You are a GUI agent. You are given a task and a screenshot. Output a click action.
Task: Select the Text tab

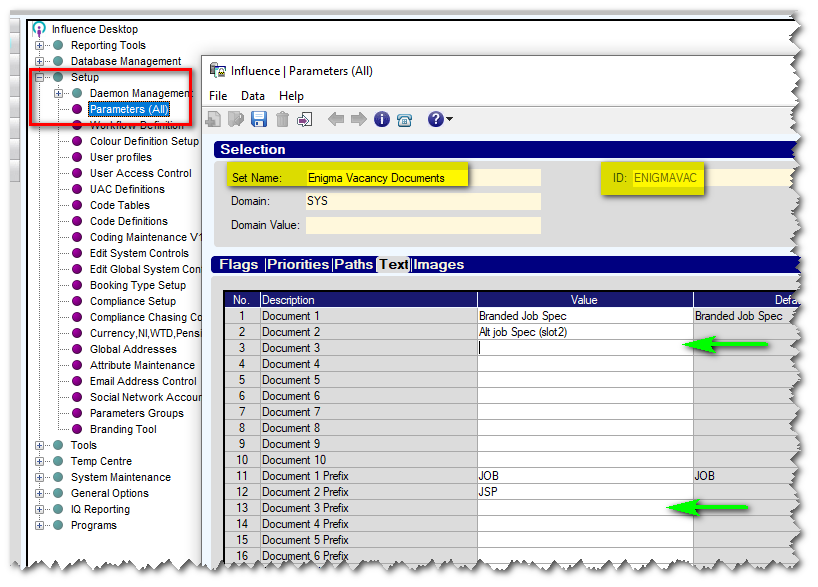click(394, 265)
